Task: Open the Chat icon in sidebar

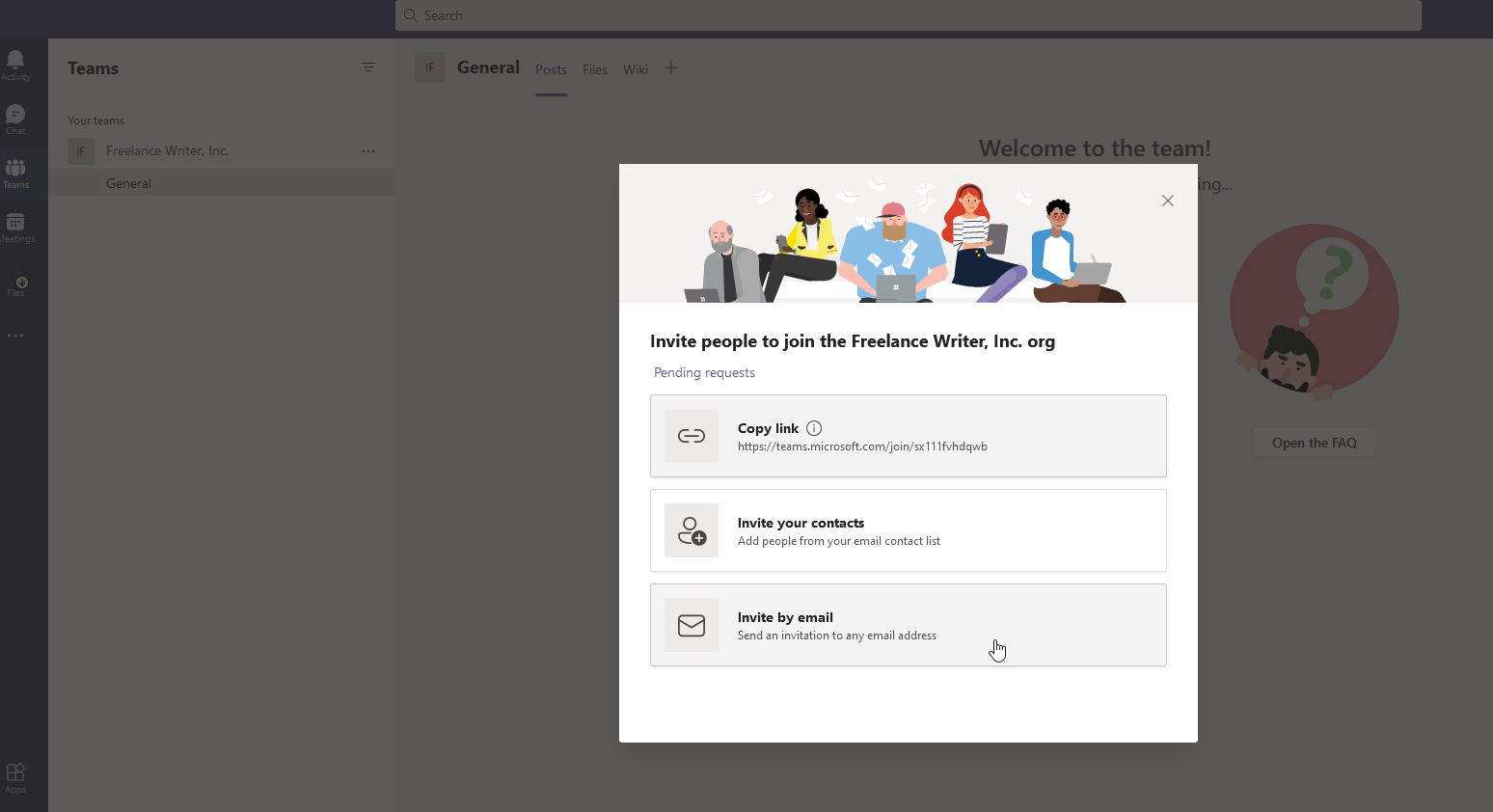Action: point(15,120)
